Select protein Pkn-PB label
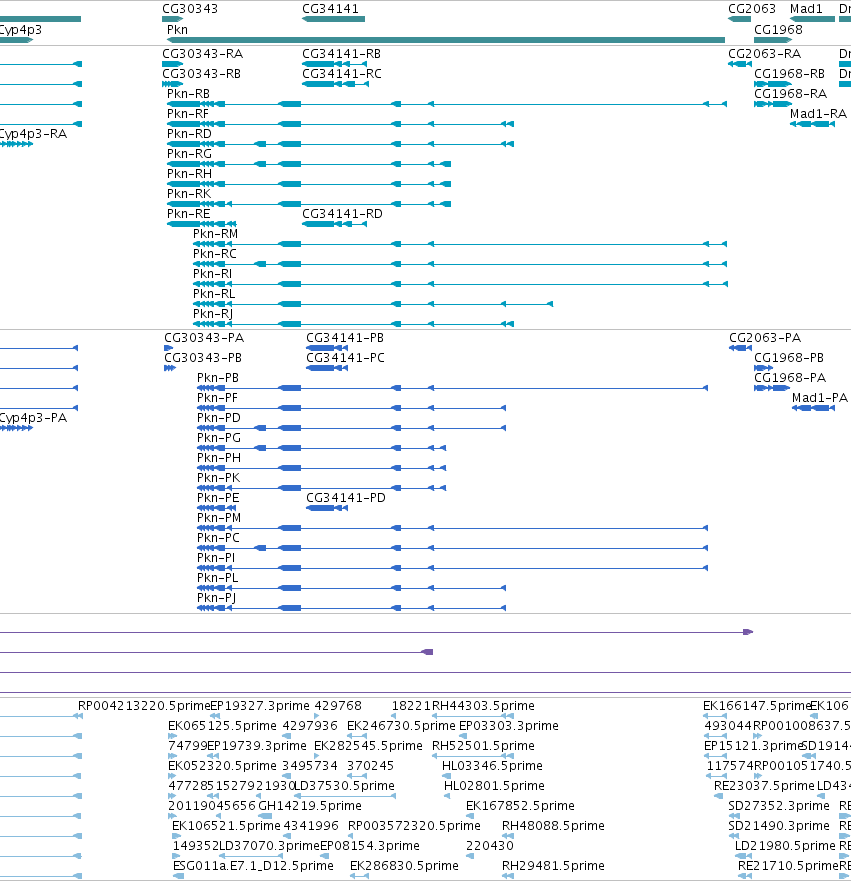This screenshot has height=881, width=851. tap(218, 378)
